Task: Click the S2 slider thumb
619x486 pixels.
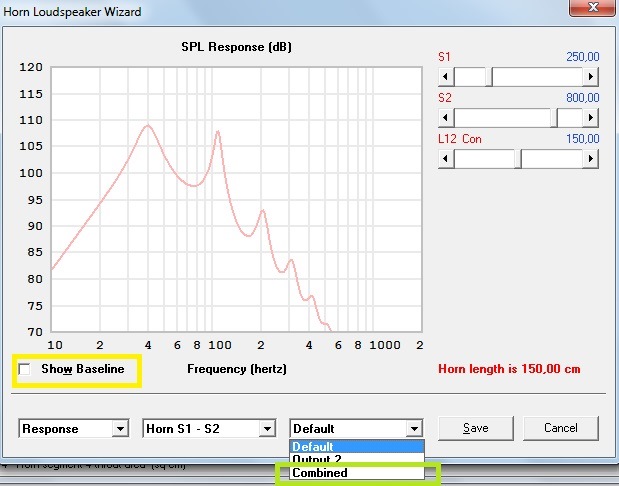Action: tap(554, 118)
